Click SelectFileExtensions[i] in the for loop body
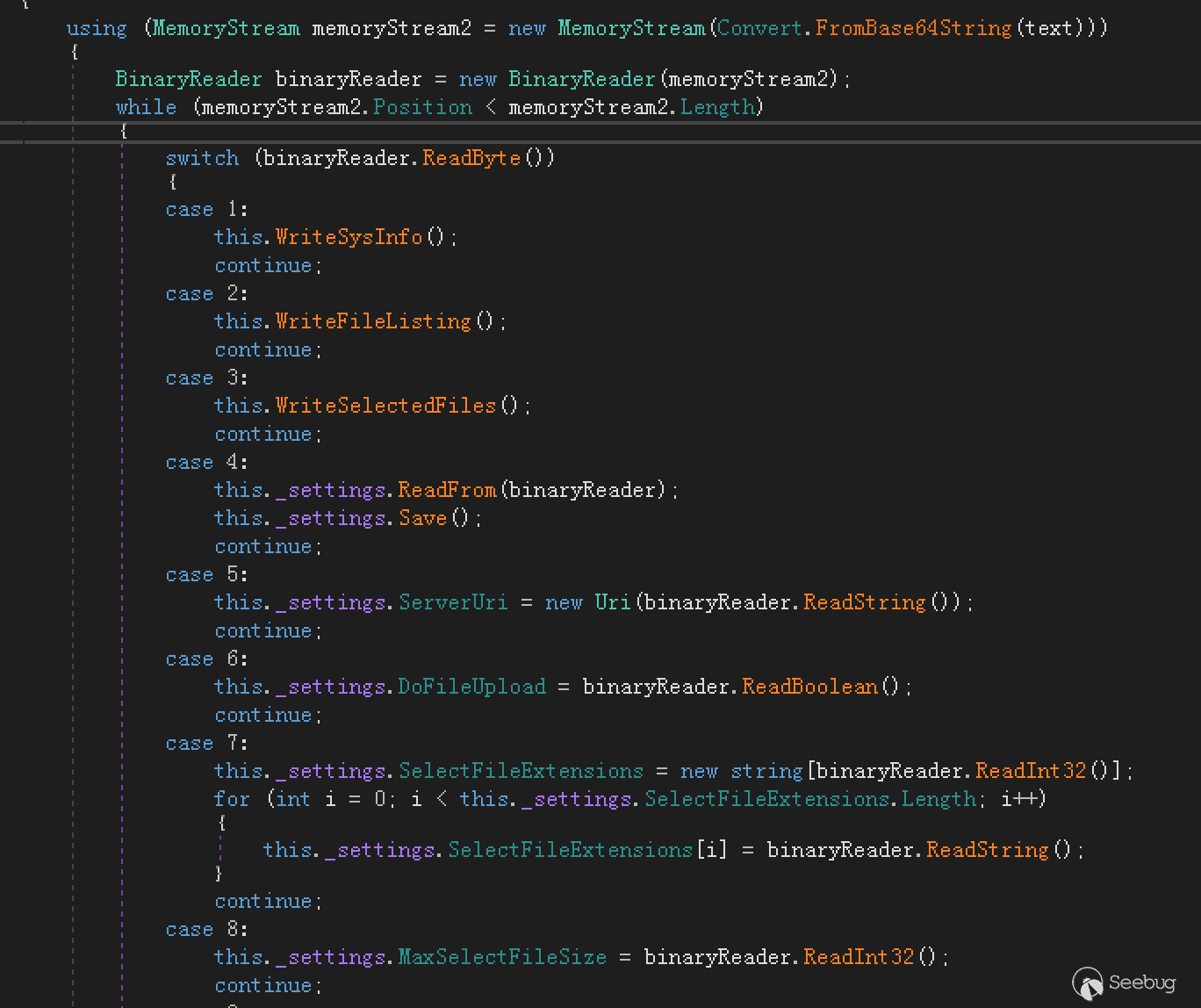 [588, 850]
